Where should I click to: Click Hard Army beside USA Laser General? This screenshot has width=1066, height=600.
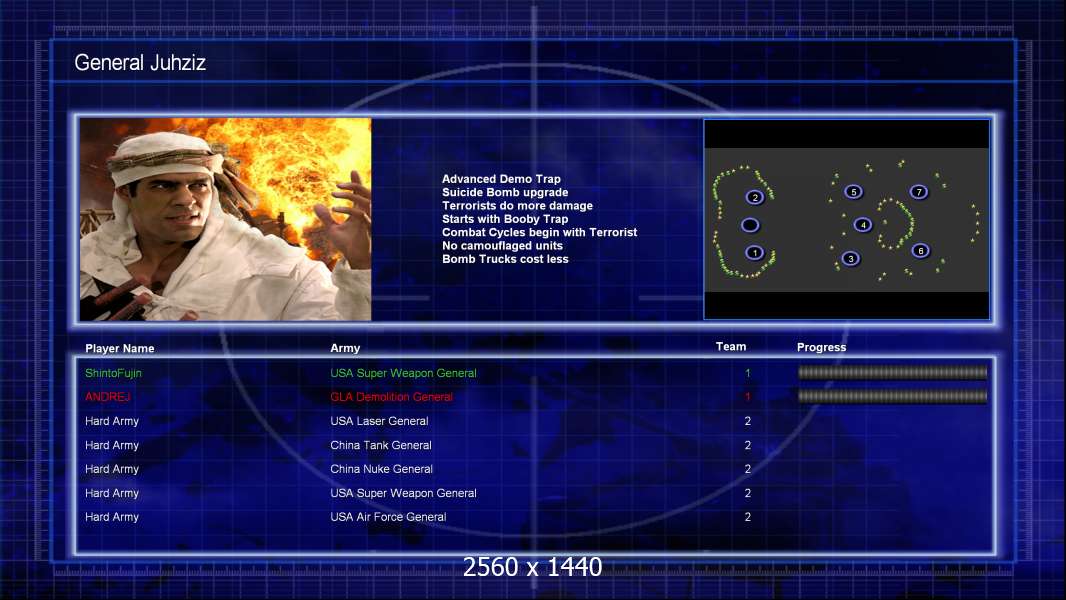click(x=112, y=421)
